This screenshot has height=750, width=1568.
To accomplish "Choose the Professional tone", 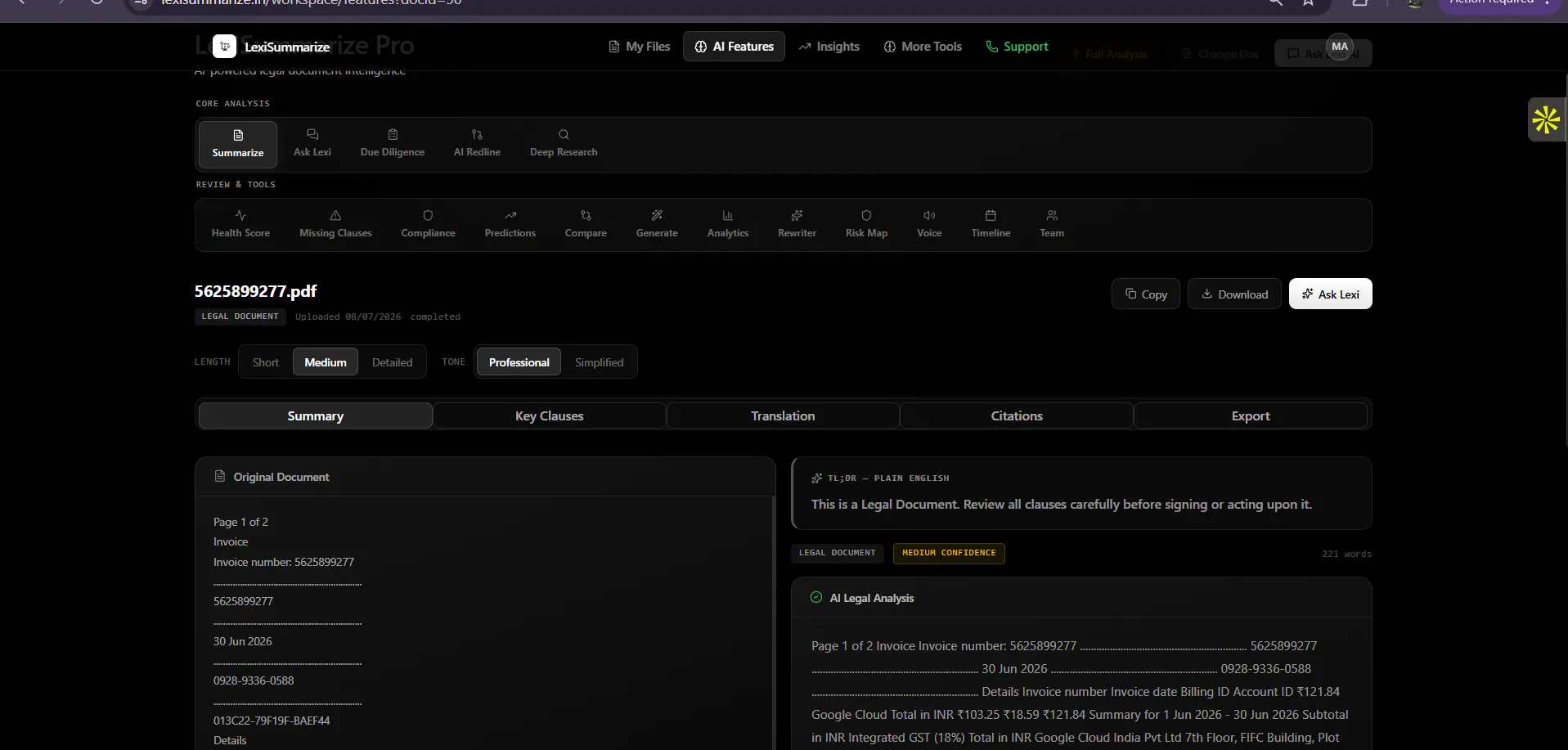I will [519, 362].
